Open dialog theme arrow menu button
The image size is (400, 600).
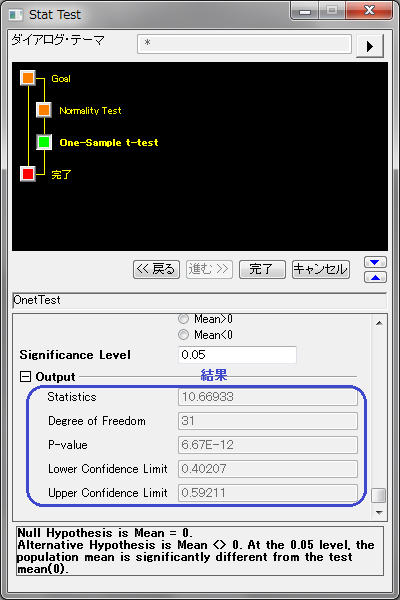click(x=369, y=46)
